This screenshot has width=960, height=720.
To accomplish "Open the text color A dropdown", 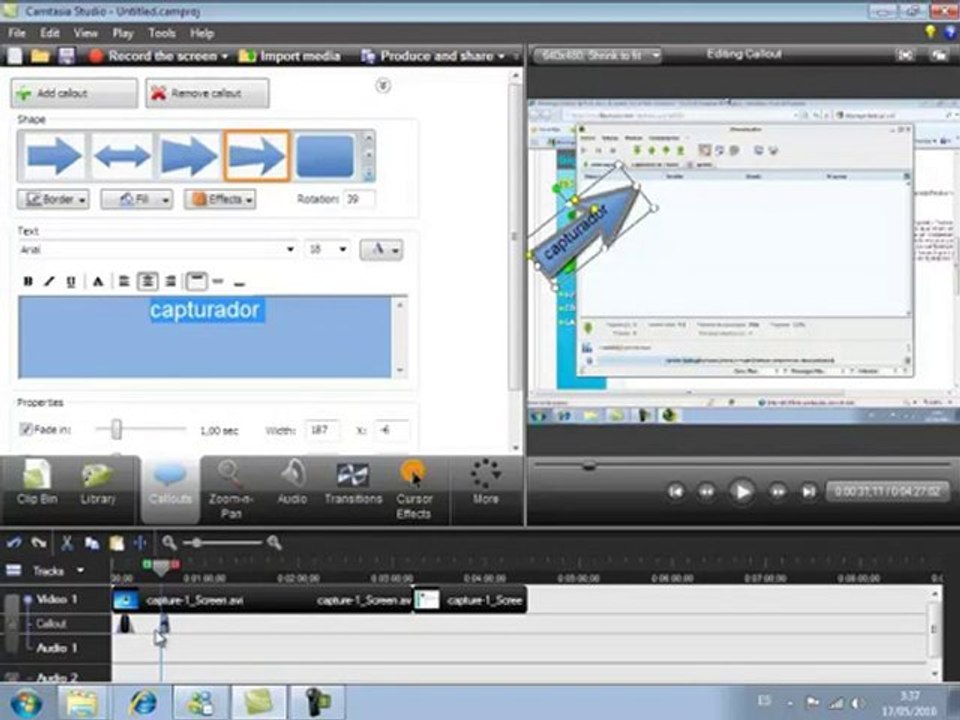I will [x=381, y=249].
